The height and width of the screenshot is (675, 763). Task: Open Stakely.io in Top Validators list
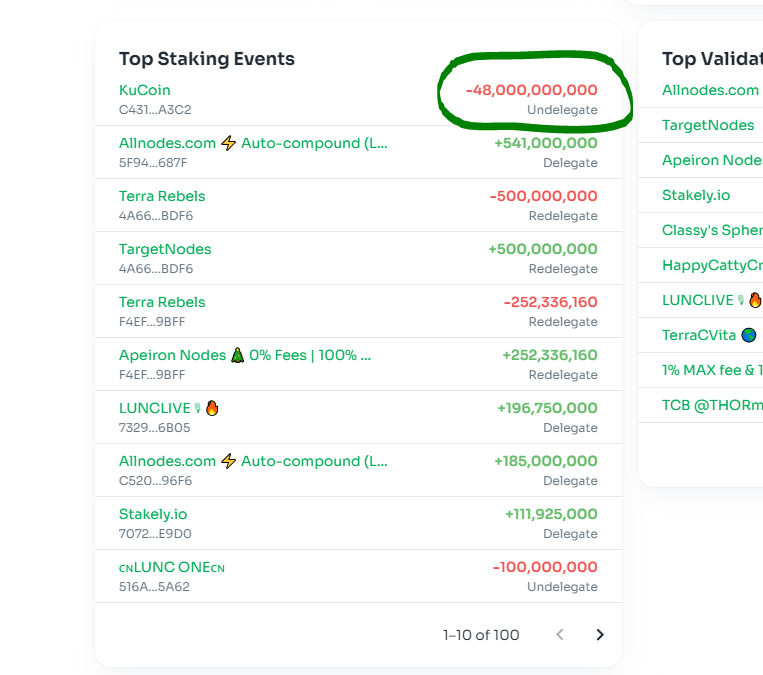[x=696, y=195]
